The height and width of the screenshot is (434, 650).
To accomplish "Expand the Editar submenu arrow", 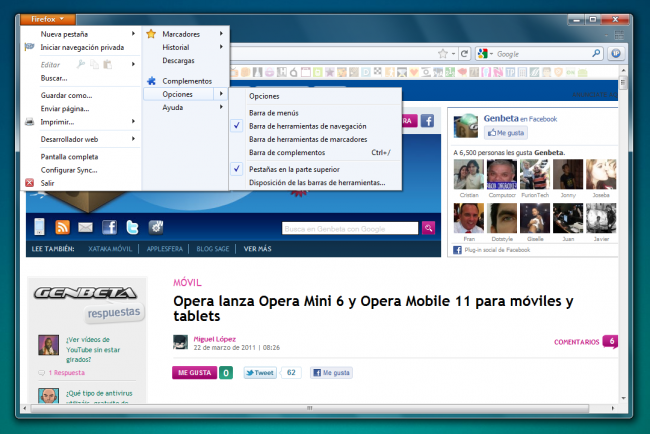I will coord(133,64).
